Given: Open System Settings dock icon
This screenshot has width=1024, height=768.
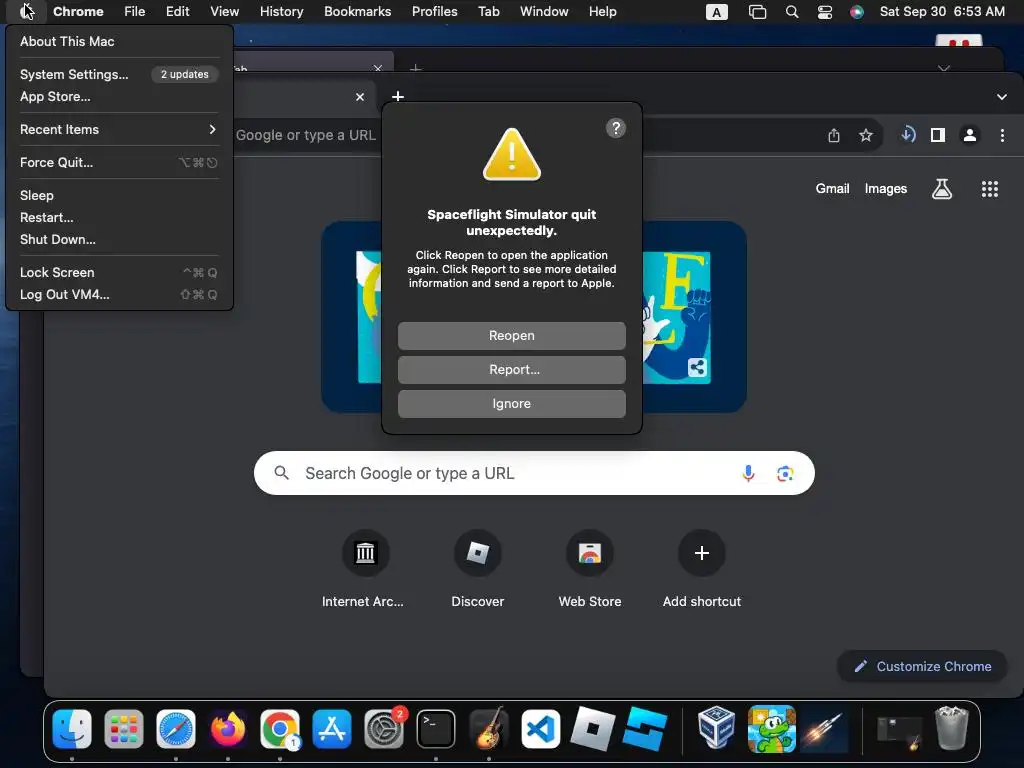Looking at the screenshot, I should pos(384,729).
